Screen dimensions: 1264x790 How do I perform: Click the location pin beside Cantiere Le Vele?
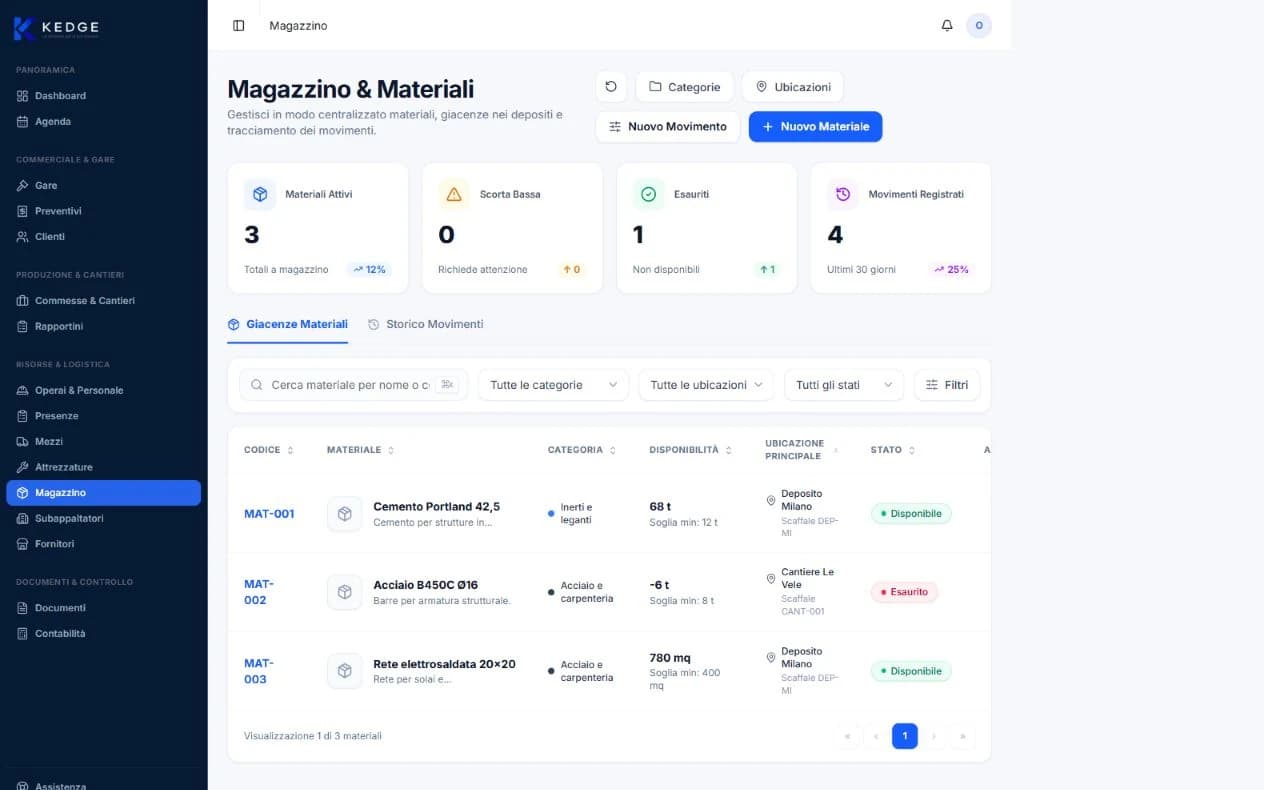tap(771, 579)
